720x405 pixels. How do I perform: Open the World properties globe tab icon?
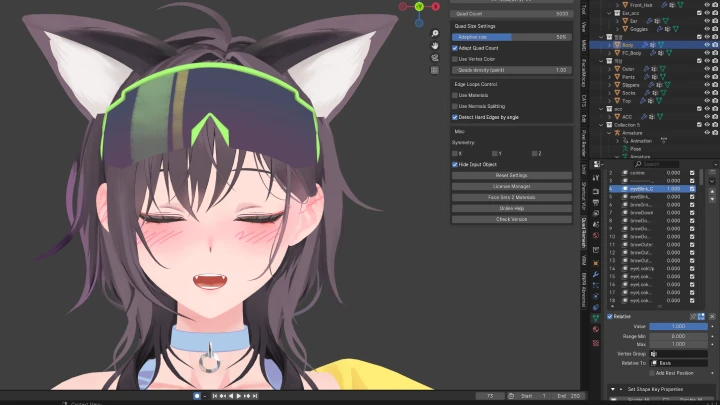tap(596, 236)
